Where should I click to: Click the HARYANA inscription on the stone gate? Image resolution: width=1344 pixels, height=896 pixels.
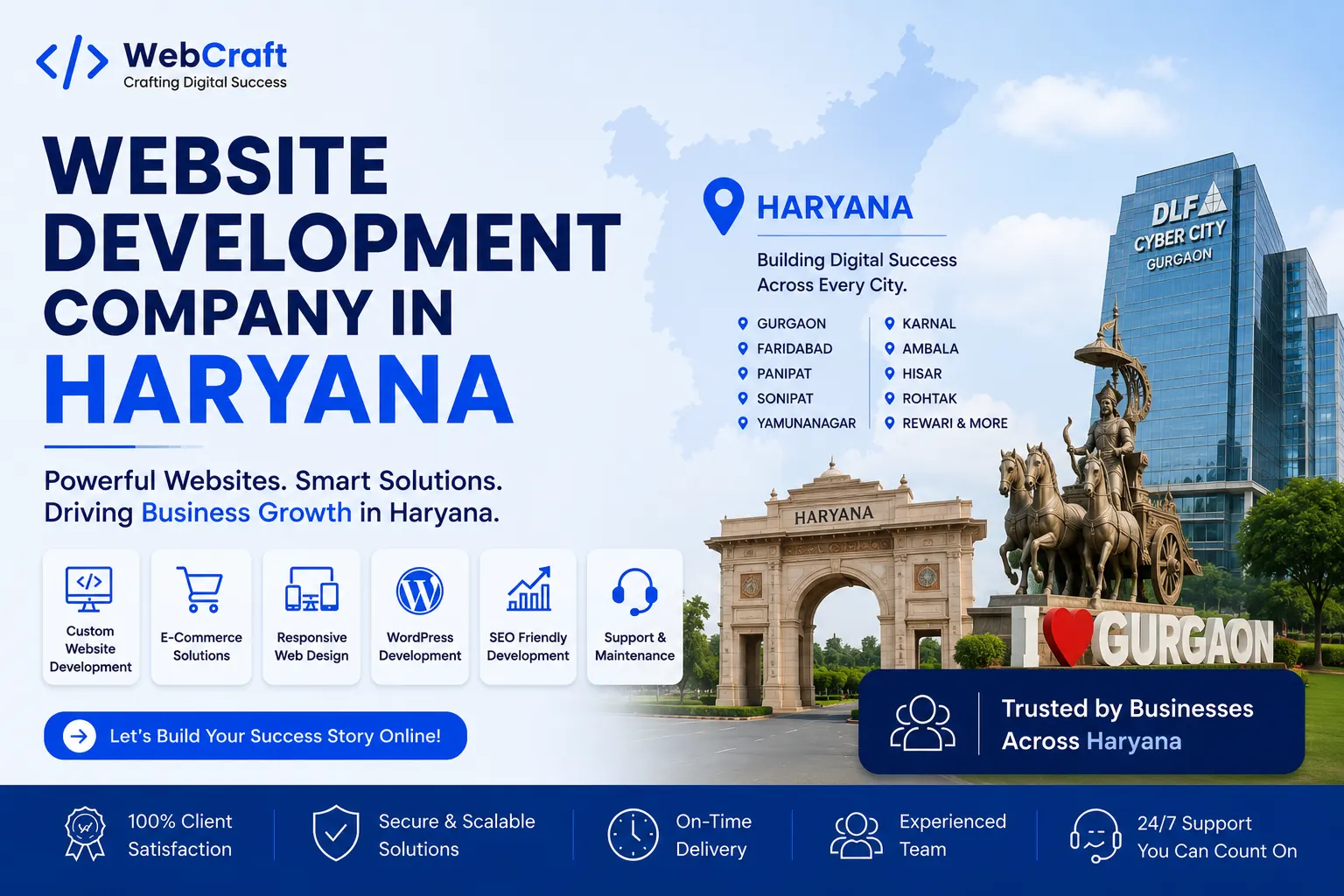pos(833,514)
